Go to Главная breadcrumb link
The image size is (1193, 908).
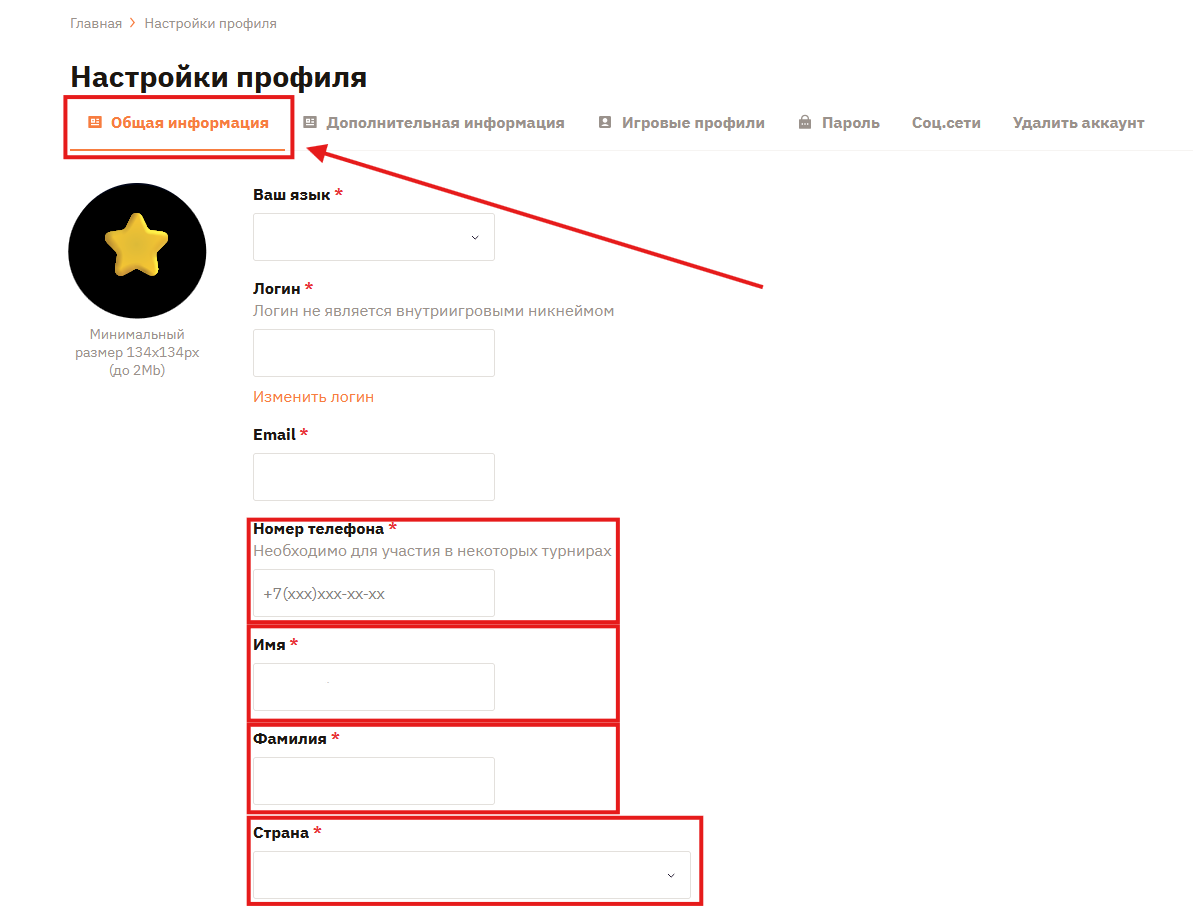coord(96,24)
